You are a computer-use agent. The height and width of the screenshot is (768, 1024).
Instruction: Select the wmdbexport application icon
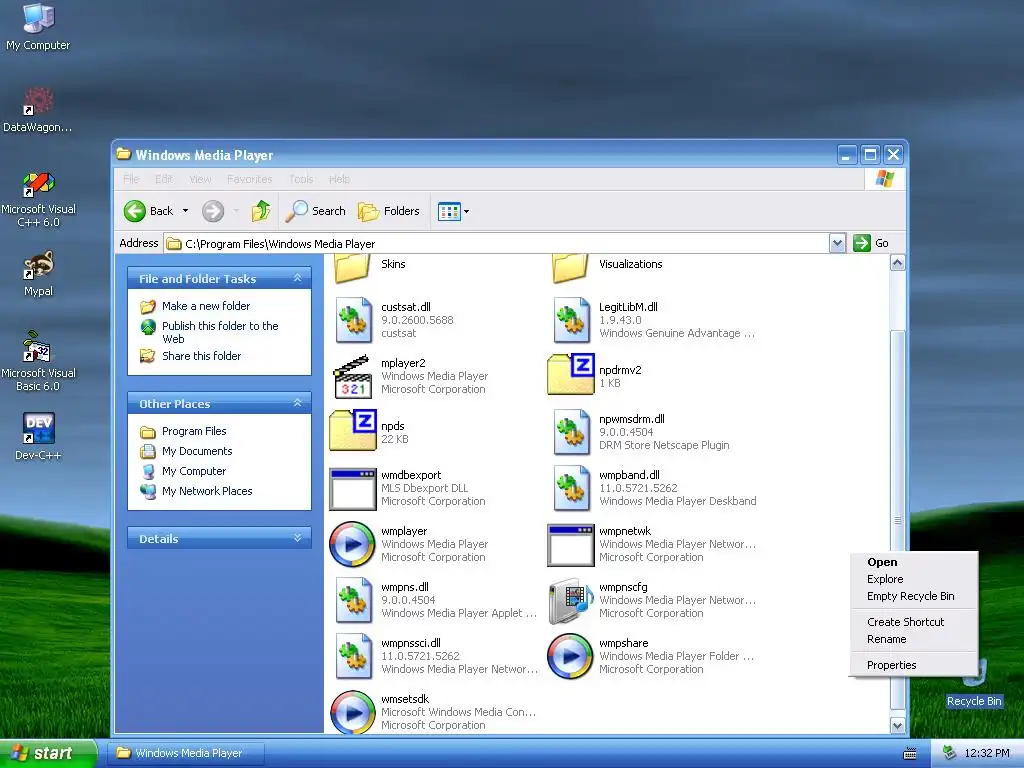(353, 488)
